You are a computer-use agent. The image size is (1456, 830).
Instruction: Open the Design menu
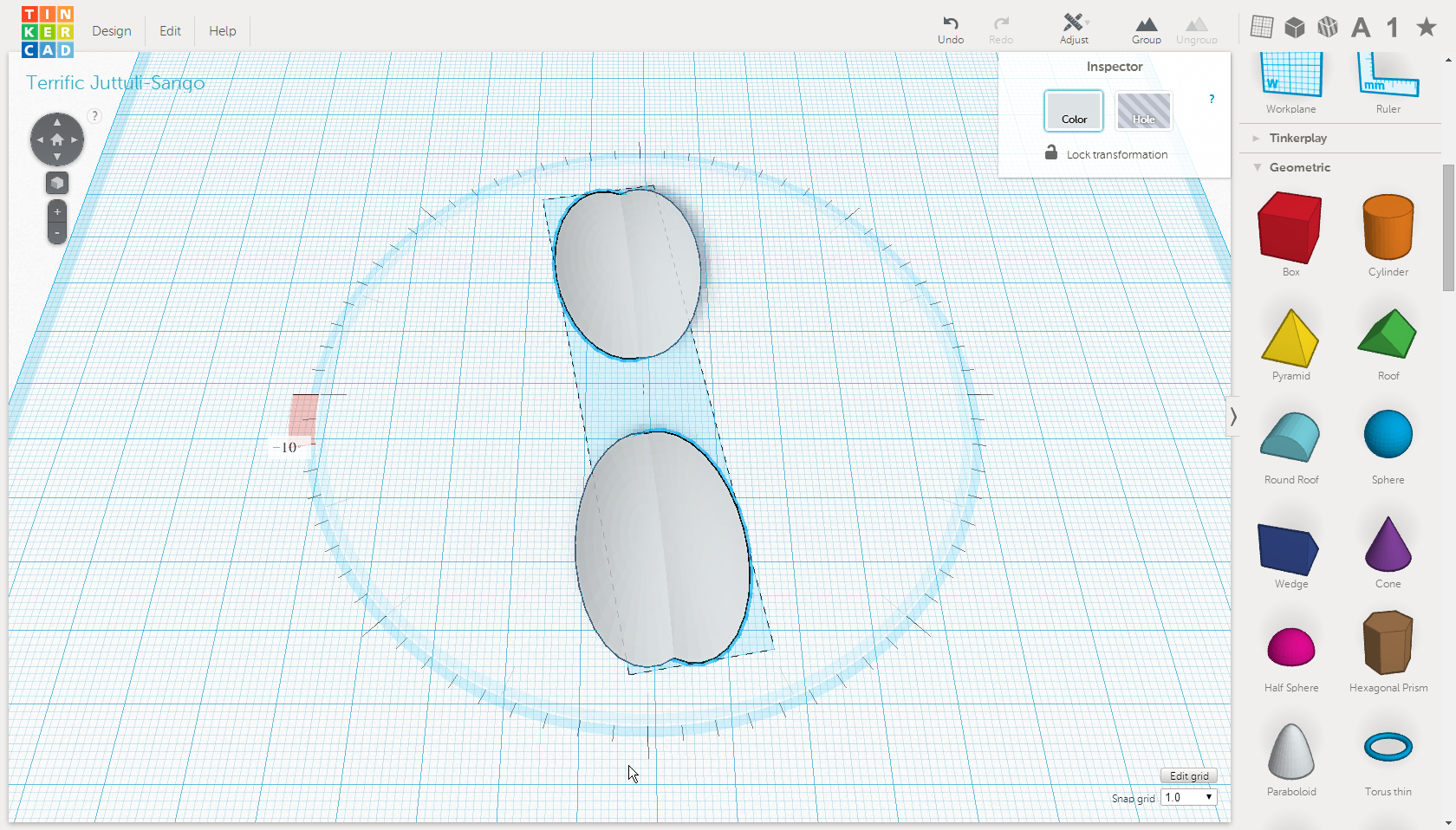tap(112, 31)
